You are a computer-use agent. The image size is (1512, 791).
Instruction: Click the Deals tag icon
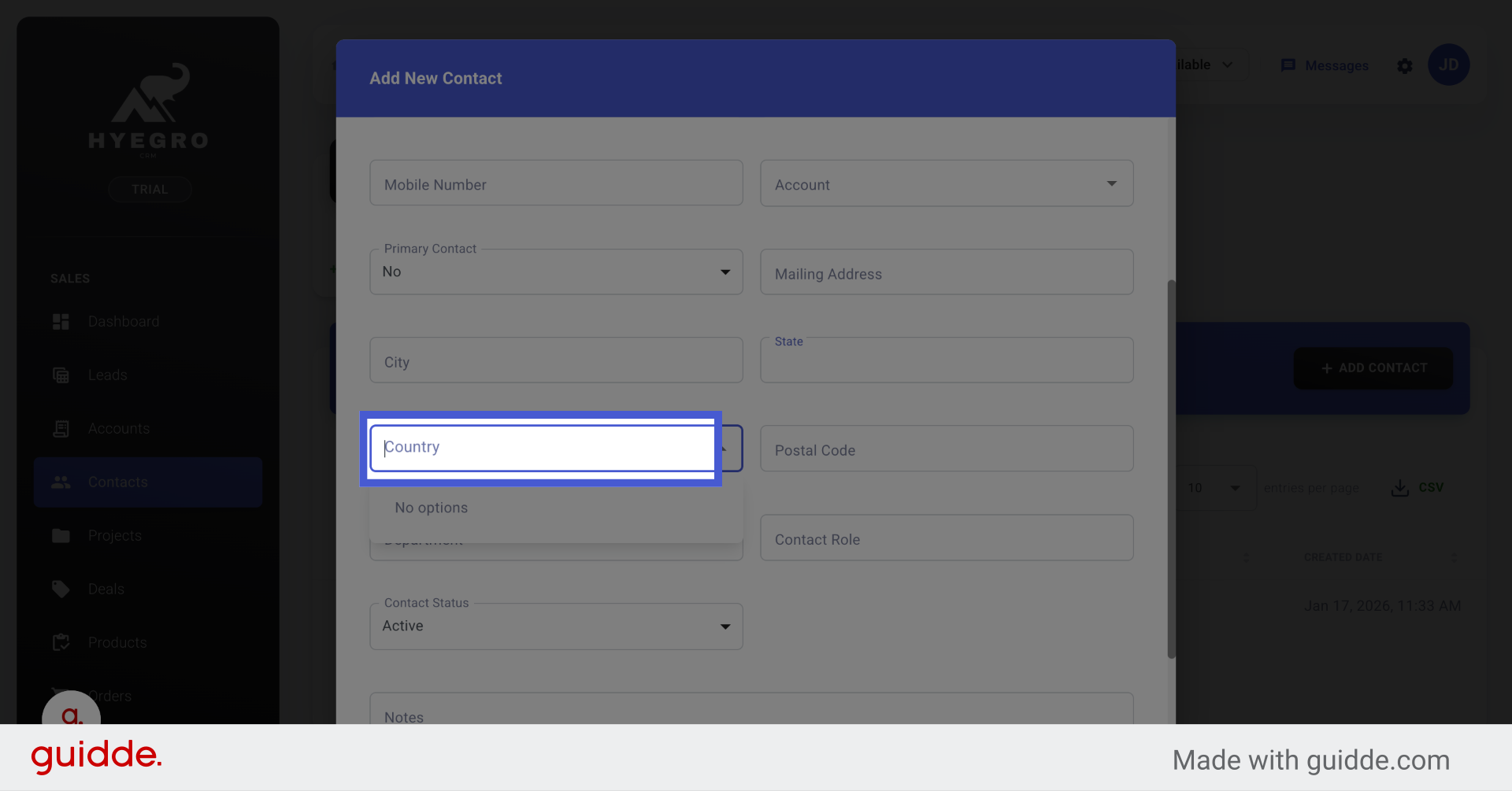(61, 590)
